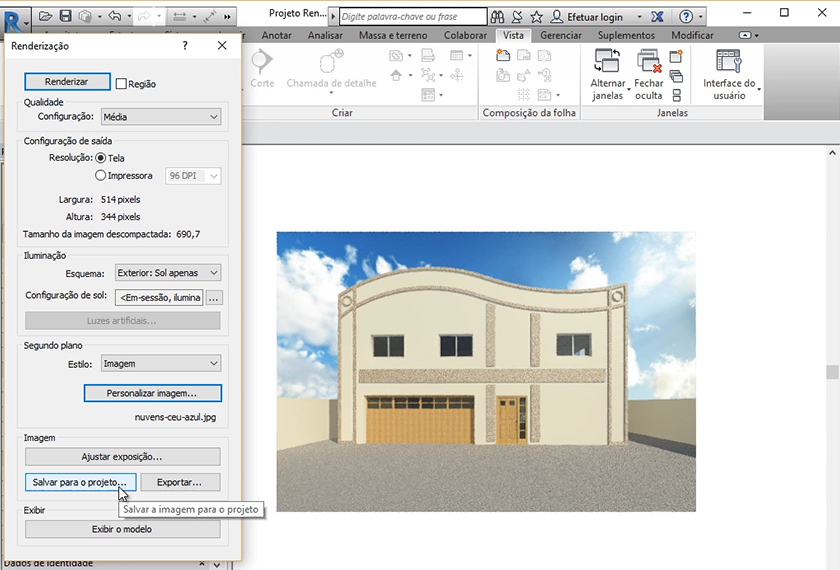Click the Alternar janelas icon
840x570 pixels.
click(x=607, y=64)
